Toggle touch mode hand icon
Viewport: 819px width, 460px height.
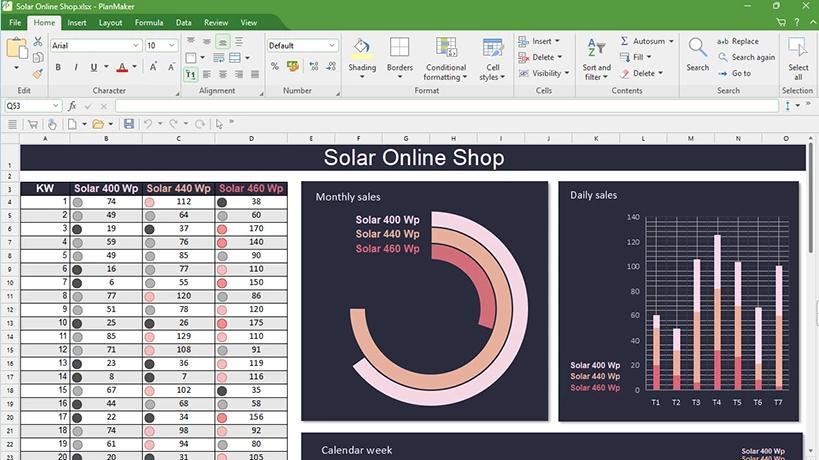coord(52,124)
